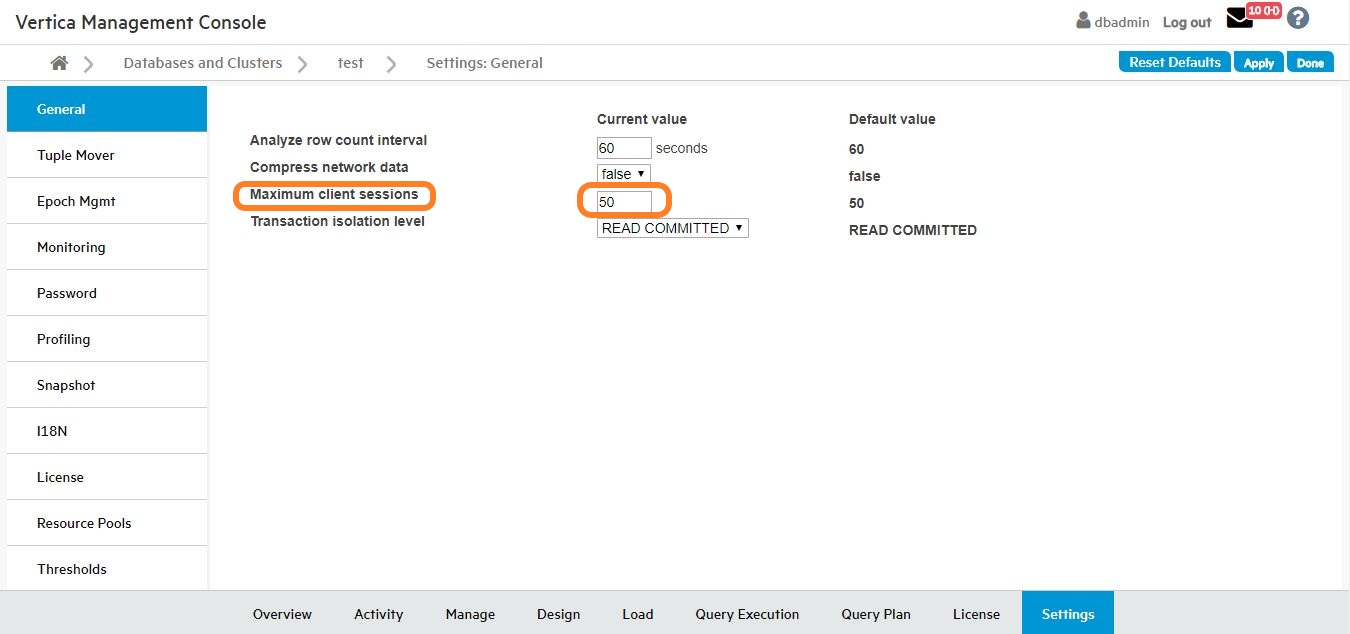Screen dimensions: 1350x634
Task: Open the Resource Pools settings section
Action: tap(84, 523)
